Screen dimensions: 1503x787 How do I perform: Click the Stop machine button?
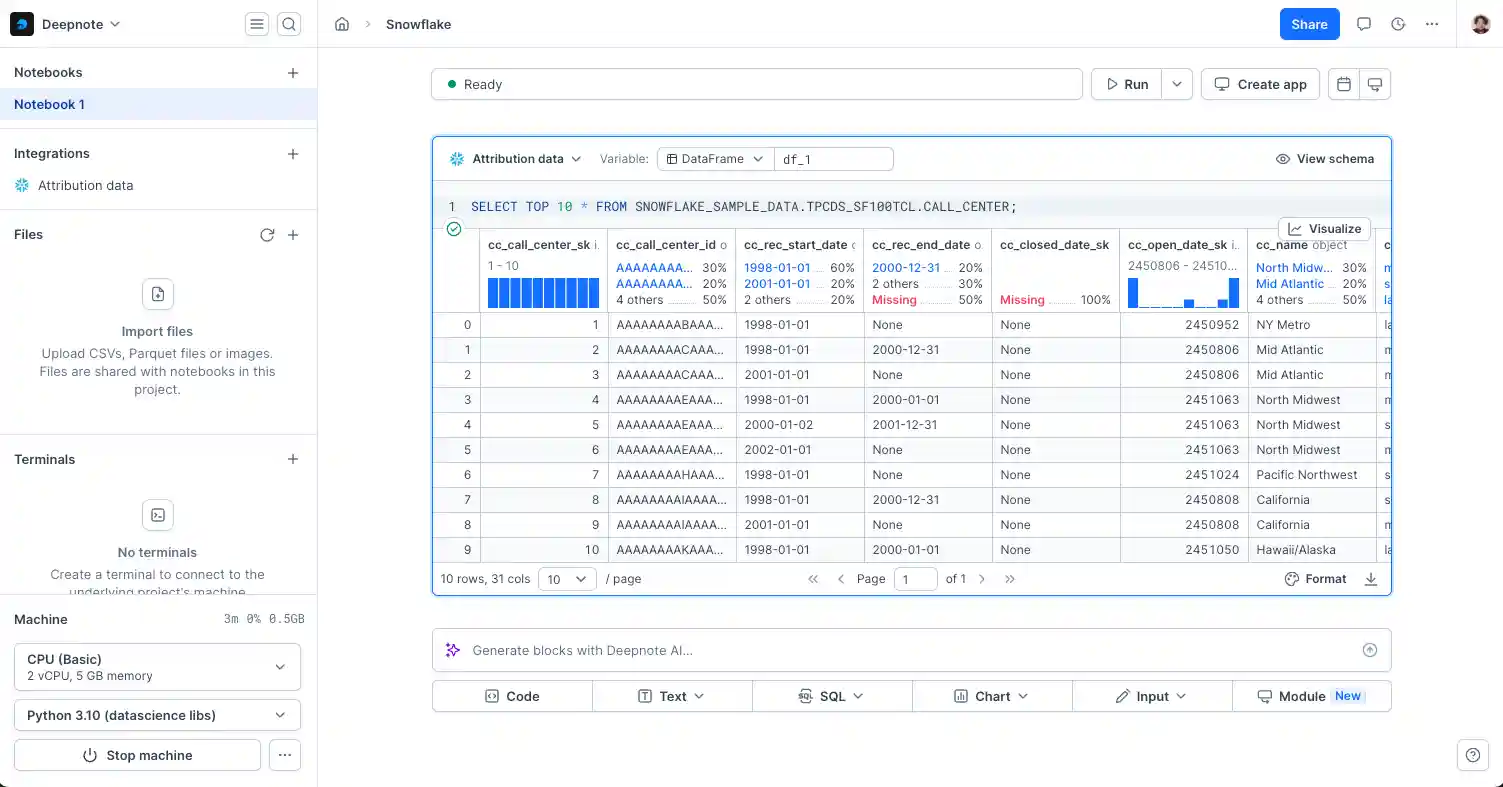coord(137,755)
